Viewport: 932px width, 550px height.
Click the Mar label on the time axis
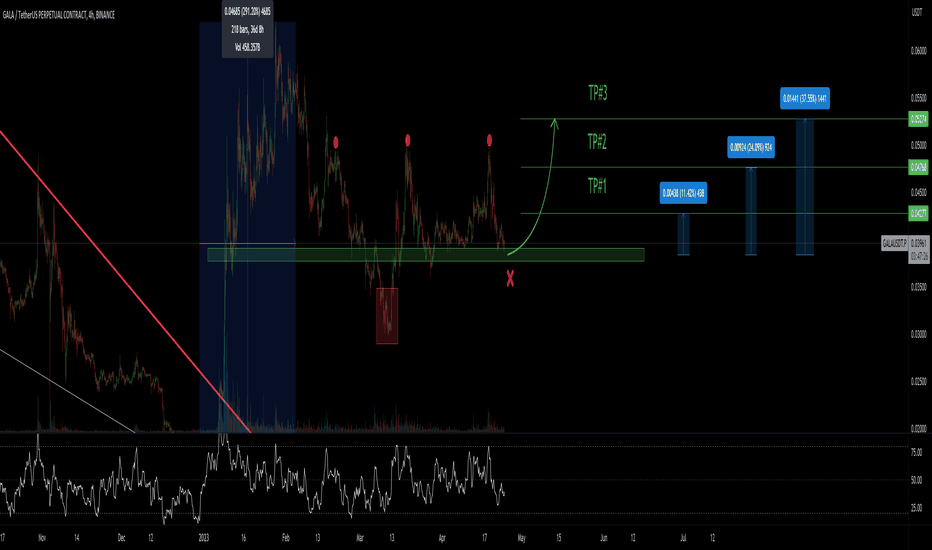[360, 538]
